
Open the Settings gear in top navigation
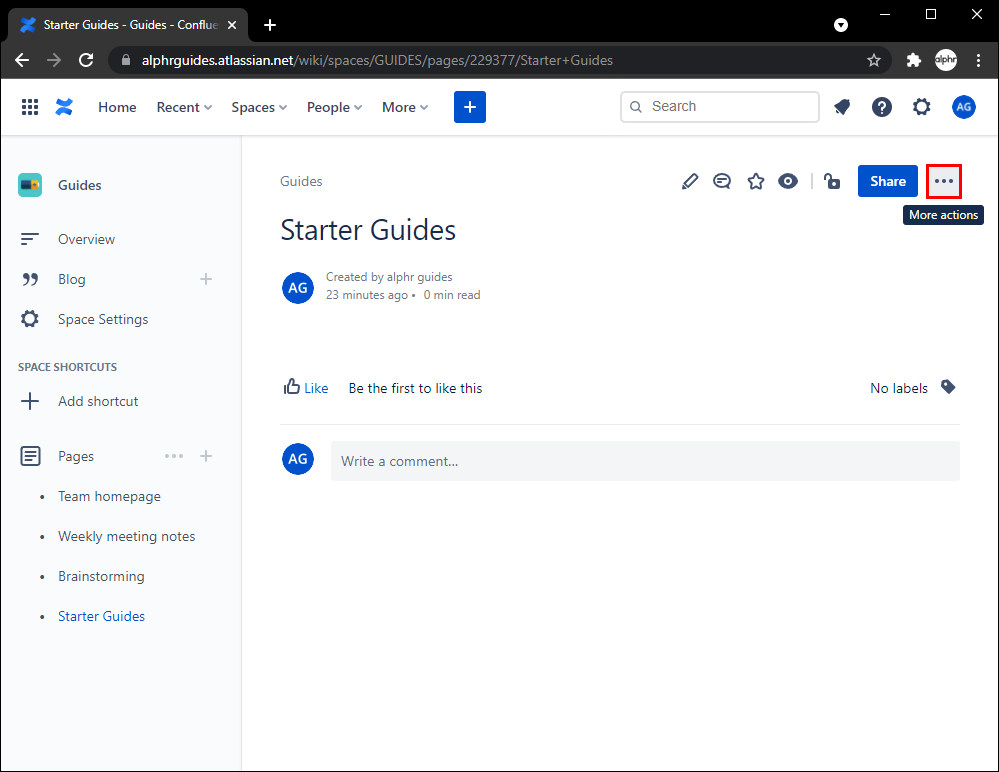(922, 107)
